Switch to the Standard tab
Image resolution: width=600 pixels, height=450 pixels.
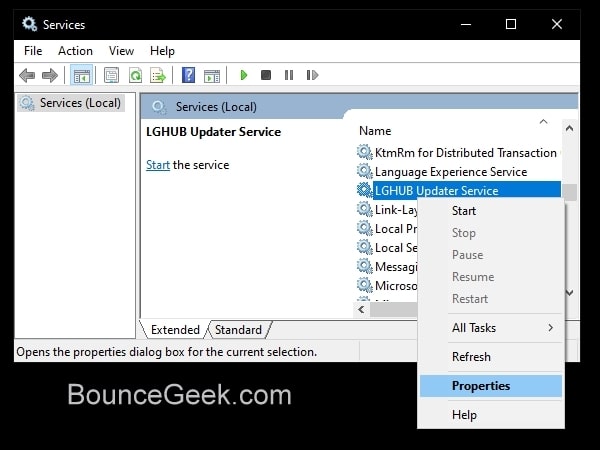point(238,330)
